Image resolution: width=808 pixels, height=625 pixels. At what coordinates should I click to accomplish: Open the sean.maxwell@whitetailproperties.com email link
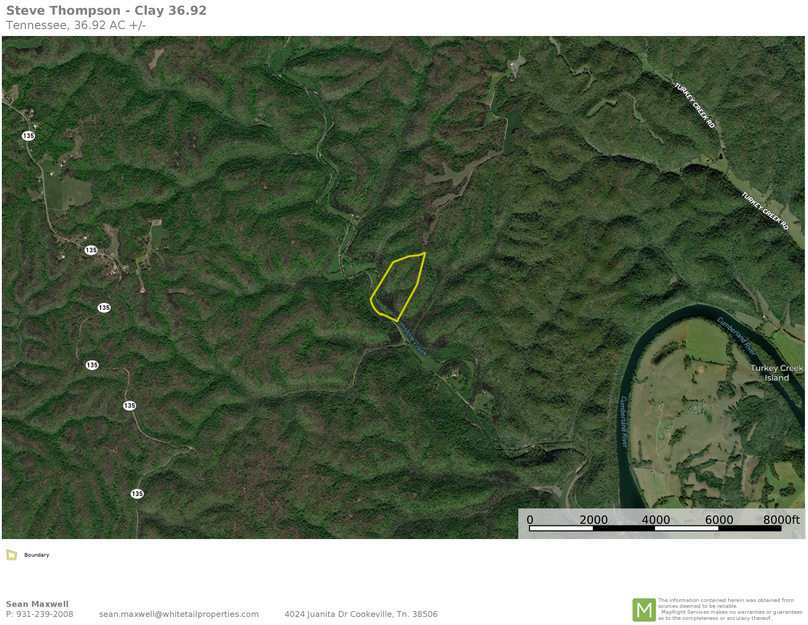(179, 614)
